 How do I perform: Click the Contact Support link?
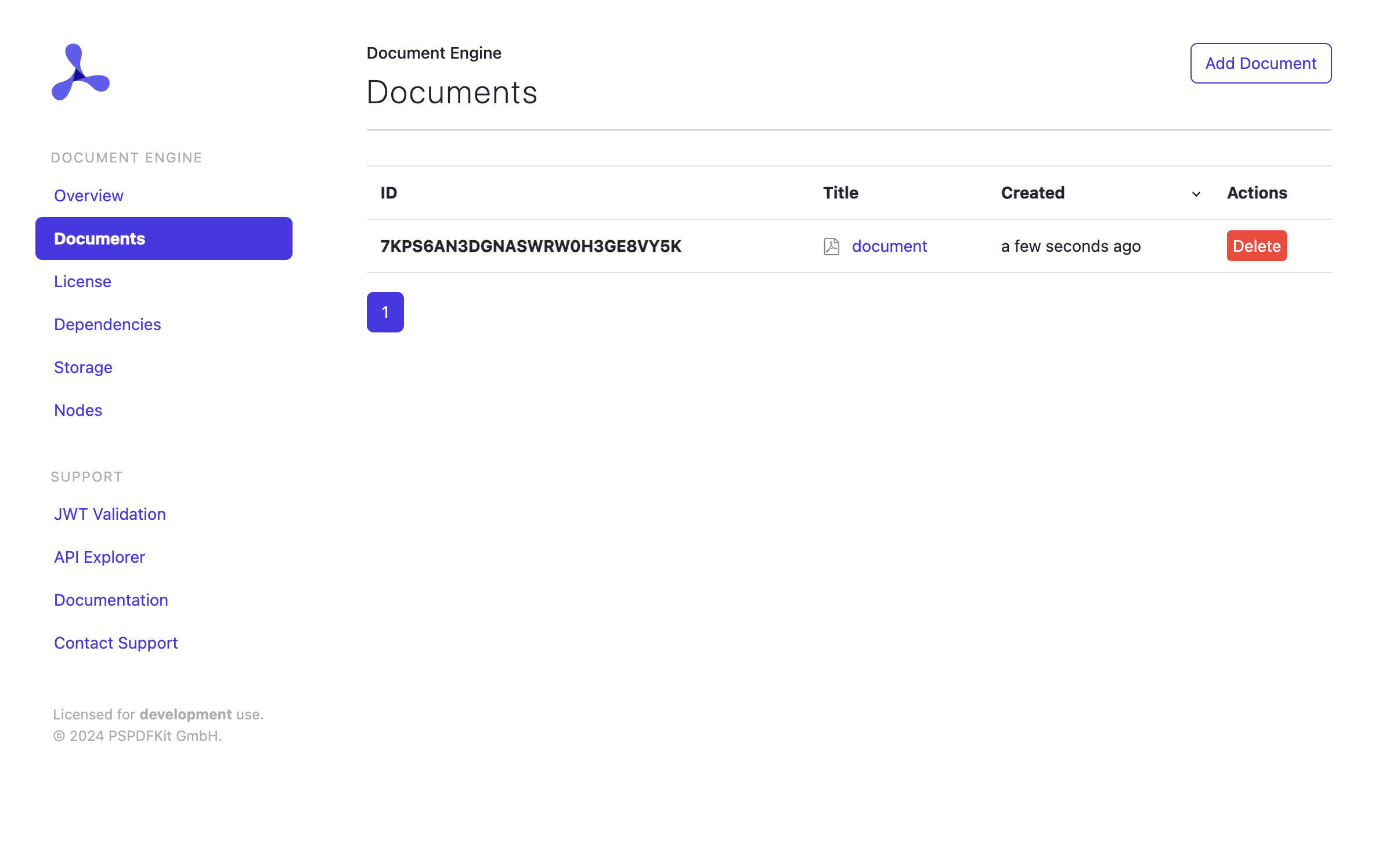116,642
